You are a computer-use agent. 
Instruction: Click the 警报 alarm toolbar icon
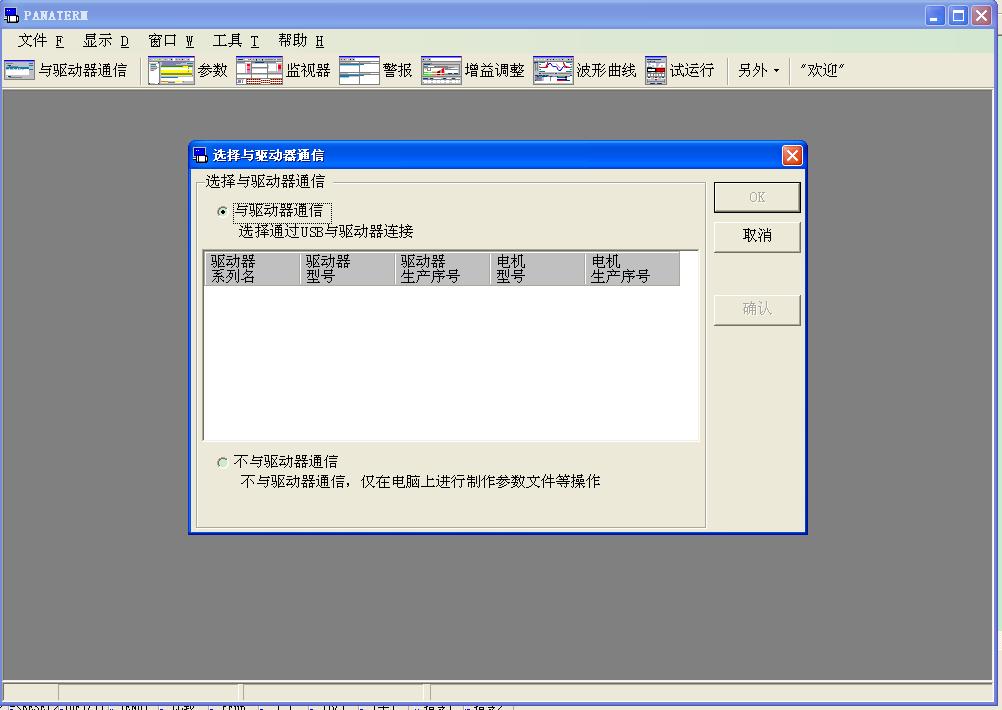359,70
